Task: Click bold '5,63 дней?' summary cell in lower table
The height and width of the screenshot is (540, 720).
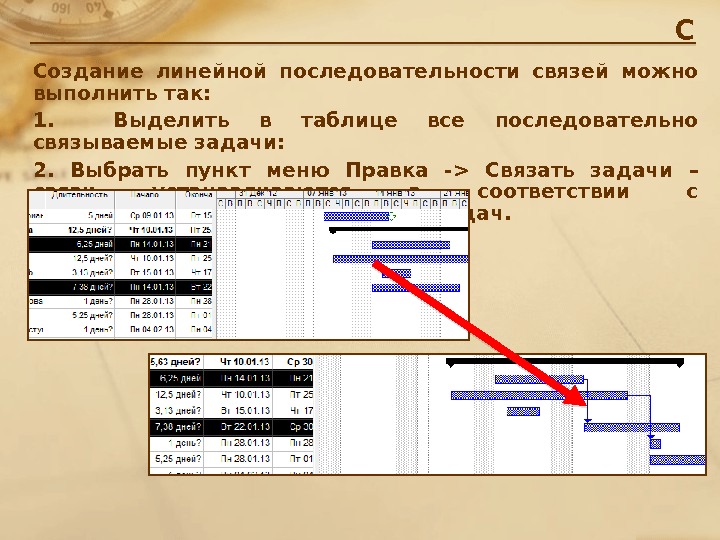Action: point(176,362)
